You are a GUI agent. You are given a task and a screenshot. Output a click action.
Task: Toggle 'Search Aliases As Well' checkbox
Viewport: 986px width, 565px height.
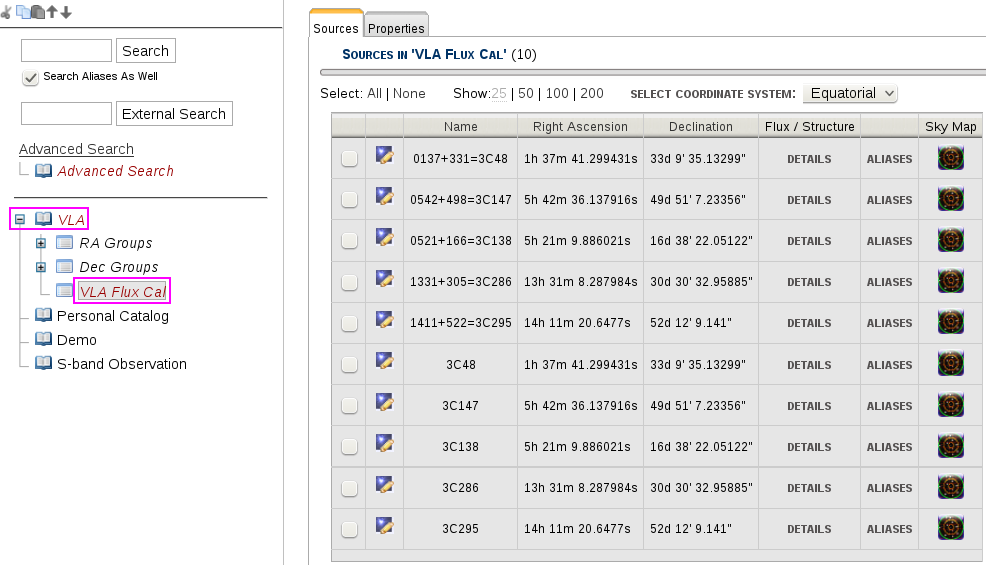point(31,77)
